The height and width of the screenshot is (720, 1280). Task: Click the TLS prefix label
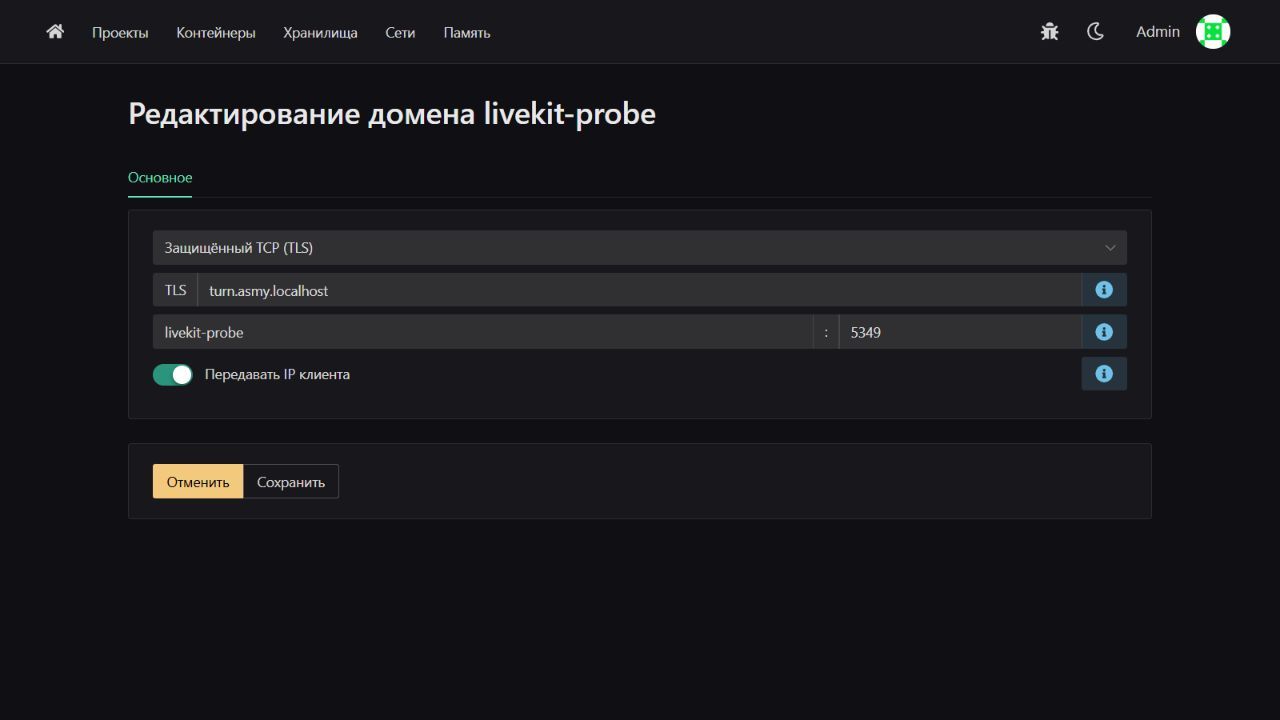click(175, 290)
